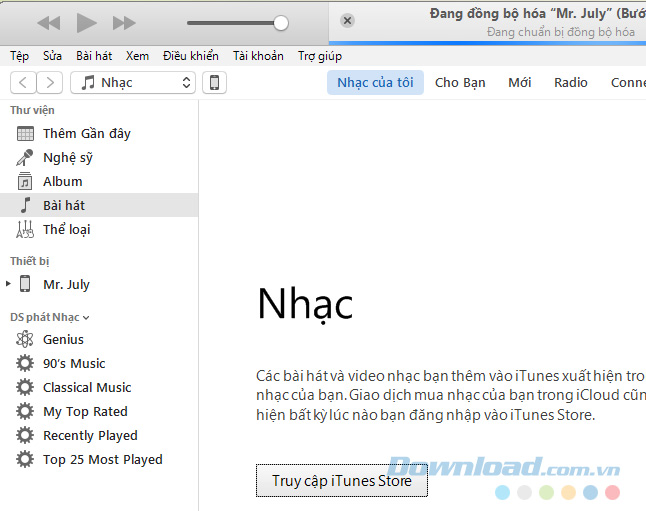Image resolution: width=646 pixels, height=511 pixels.
Task: Click the iPhone device button in toolbar
Action: 214,82
